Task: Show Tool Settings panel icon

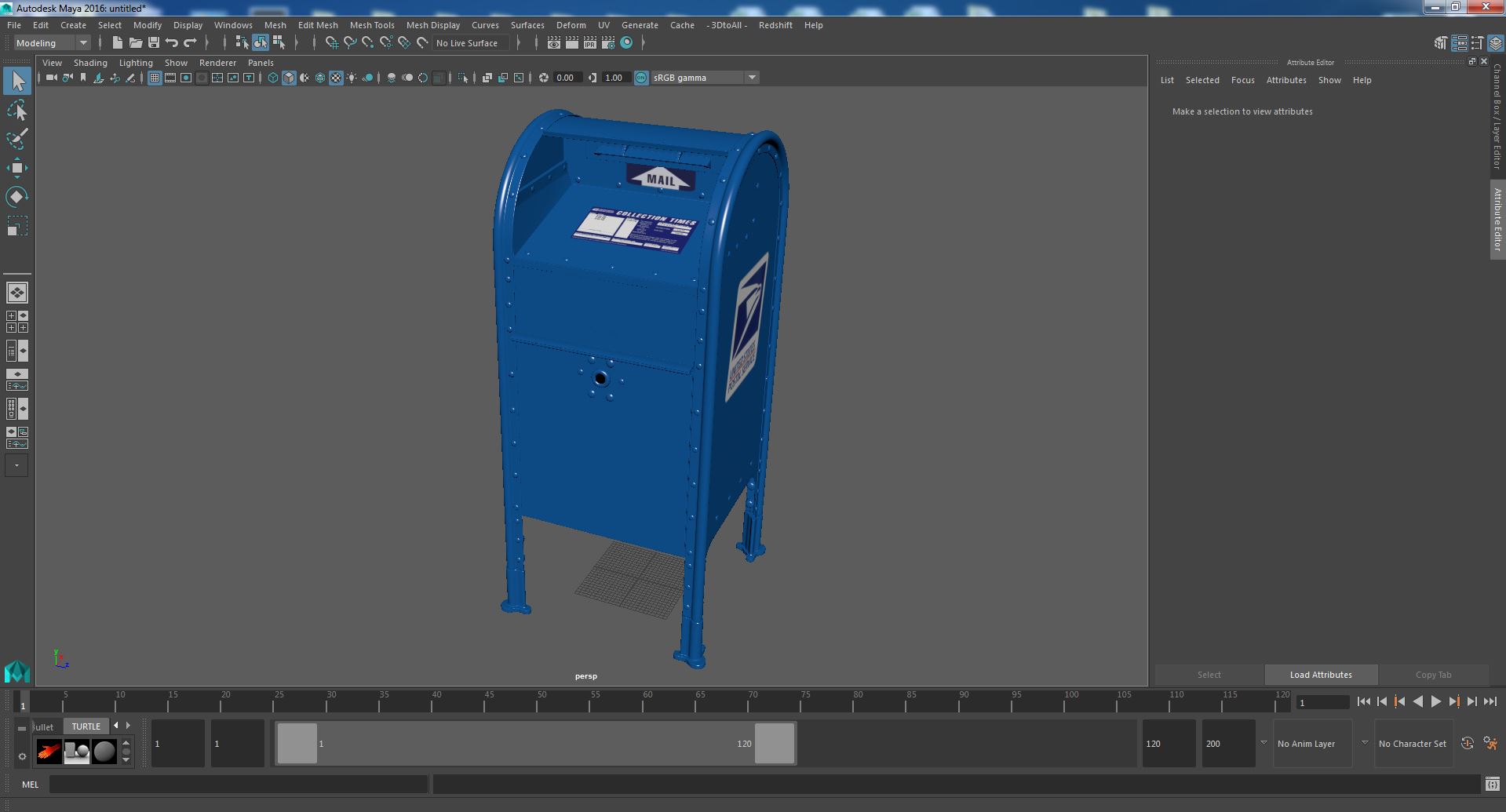Action: 1478,43
